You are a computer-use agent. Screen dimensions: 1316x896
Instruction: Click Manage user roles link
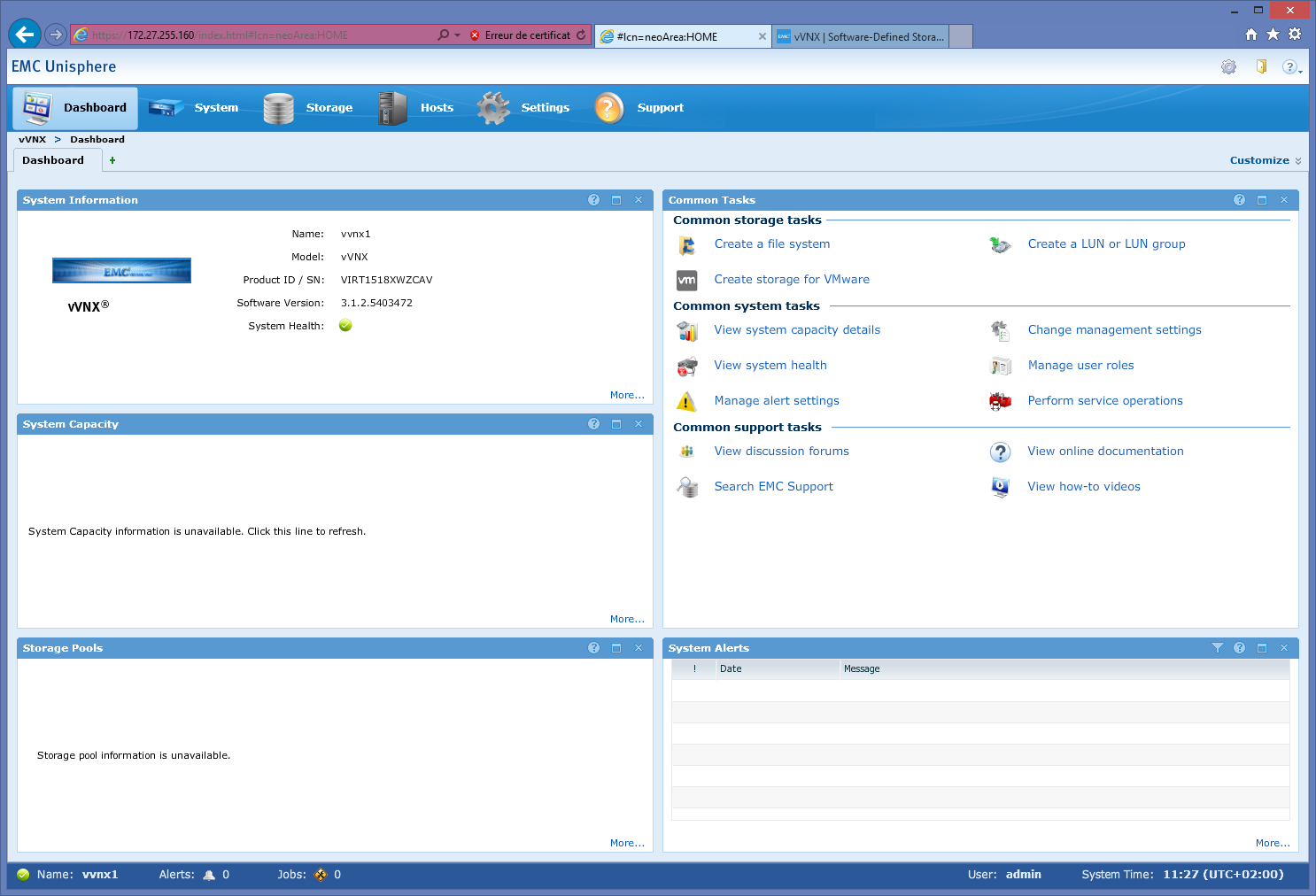click(x=1080, y=366)
